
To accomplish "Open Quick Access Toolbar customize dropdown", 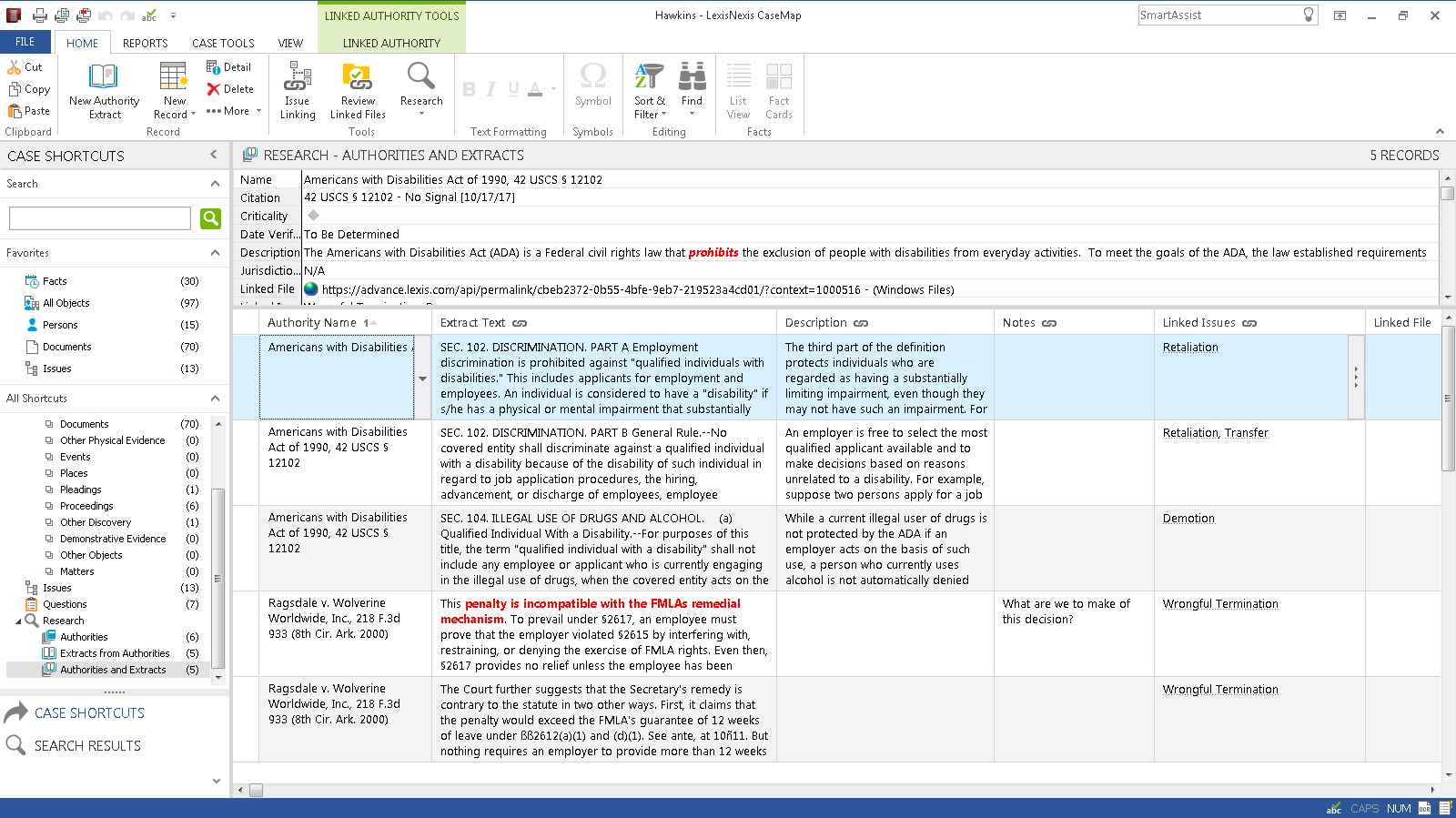I will tap(173, 15).
